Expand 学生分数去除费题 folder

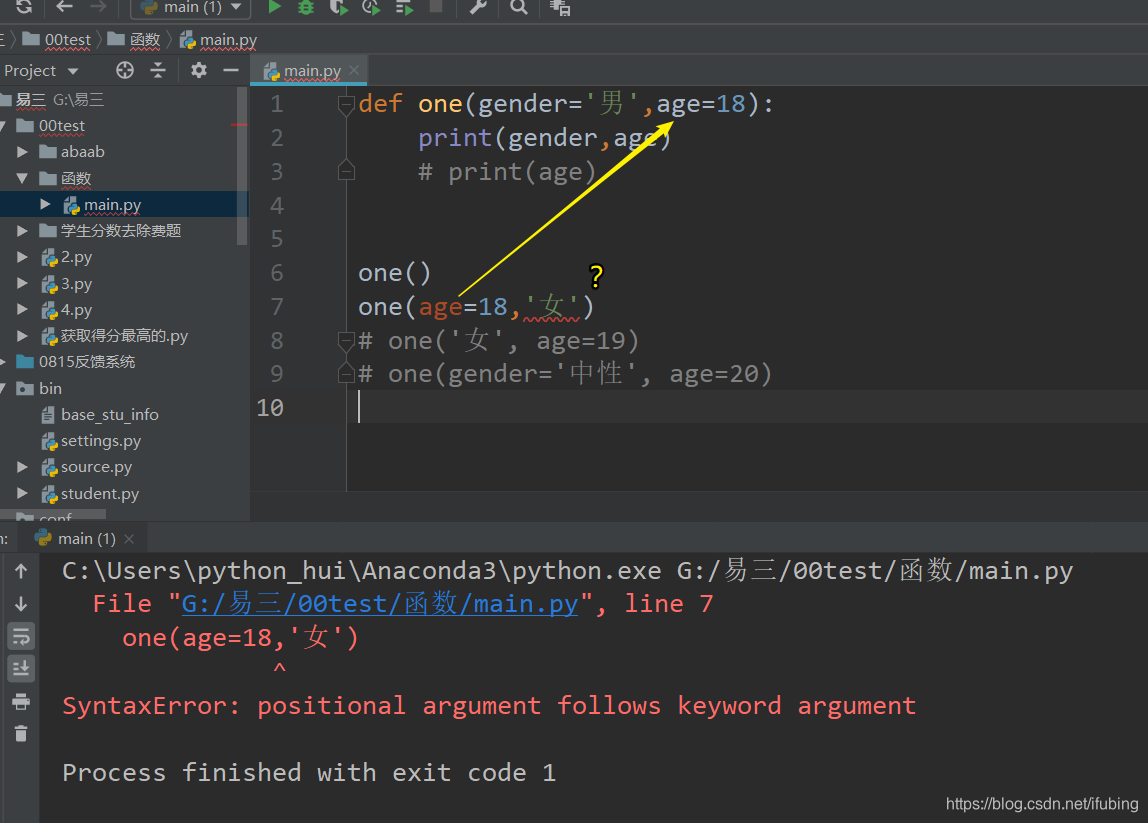[22, 231]
